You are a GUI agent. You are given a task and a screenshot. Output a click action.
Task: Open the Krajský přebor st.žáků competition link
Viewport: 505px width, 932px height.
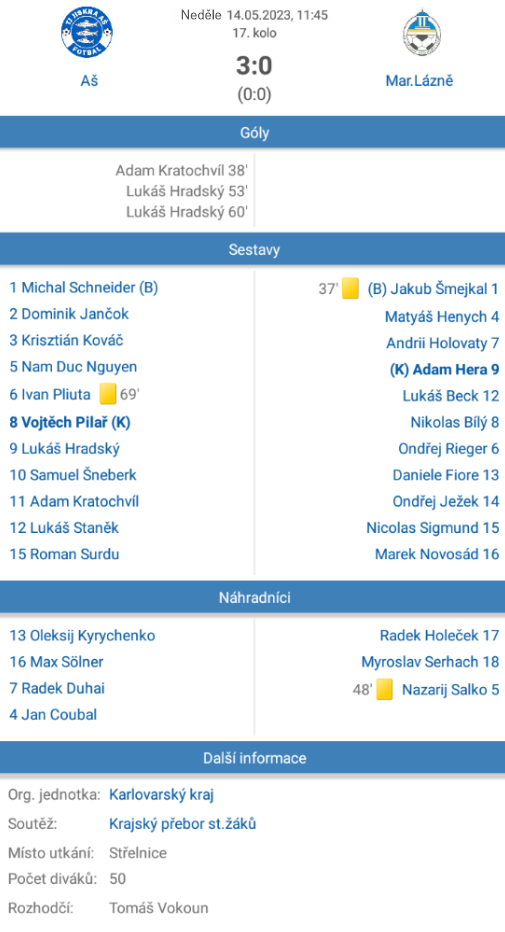183,824
